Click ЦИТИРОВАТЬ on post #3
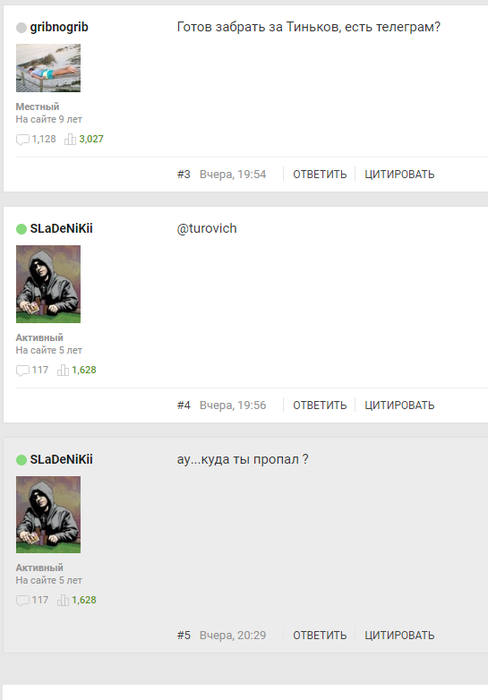Screen dimensions: 488x700 (x=399, y=174)
